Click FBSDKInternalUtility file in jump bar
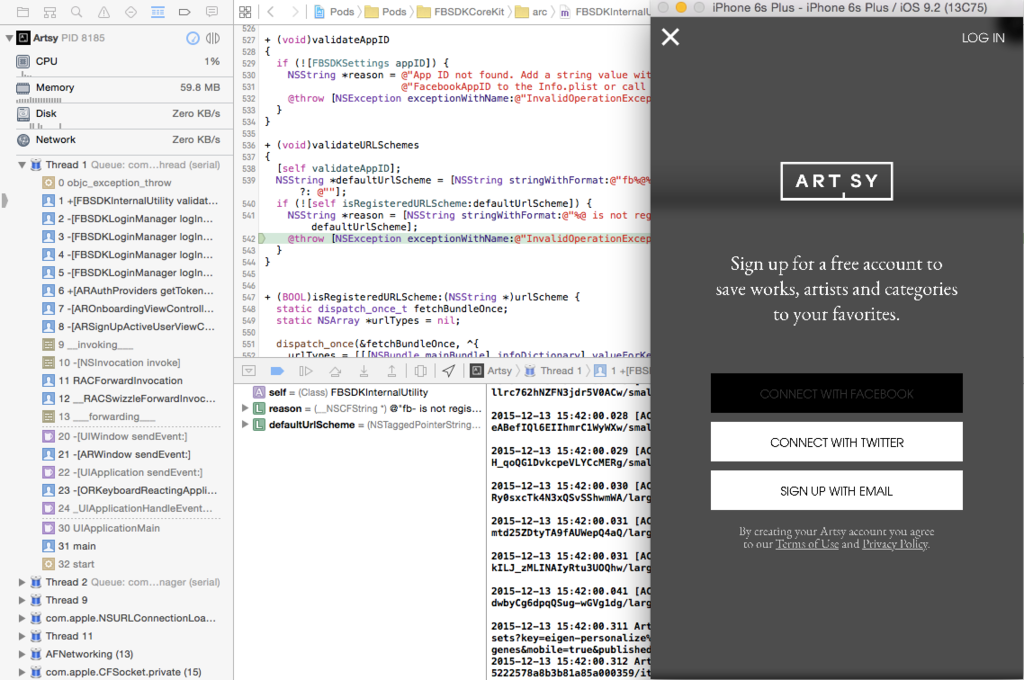The image size is (1024, 680). pos(605,12)
